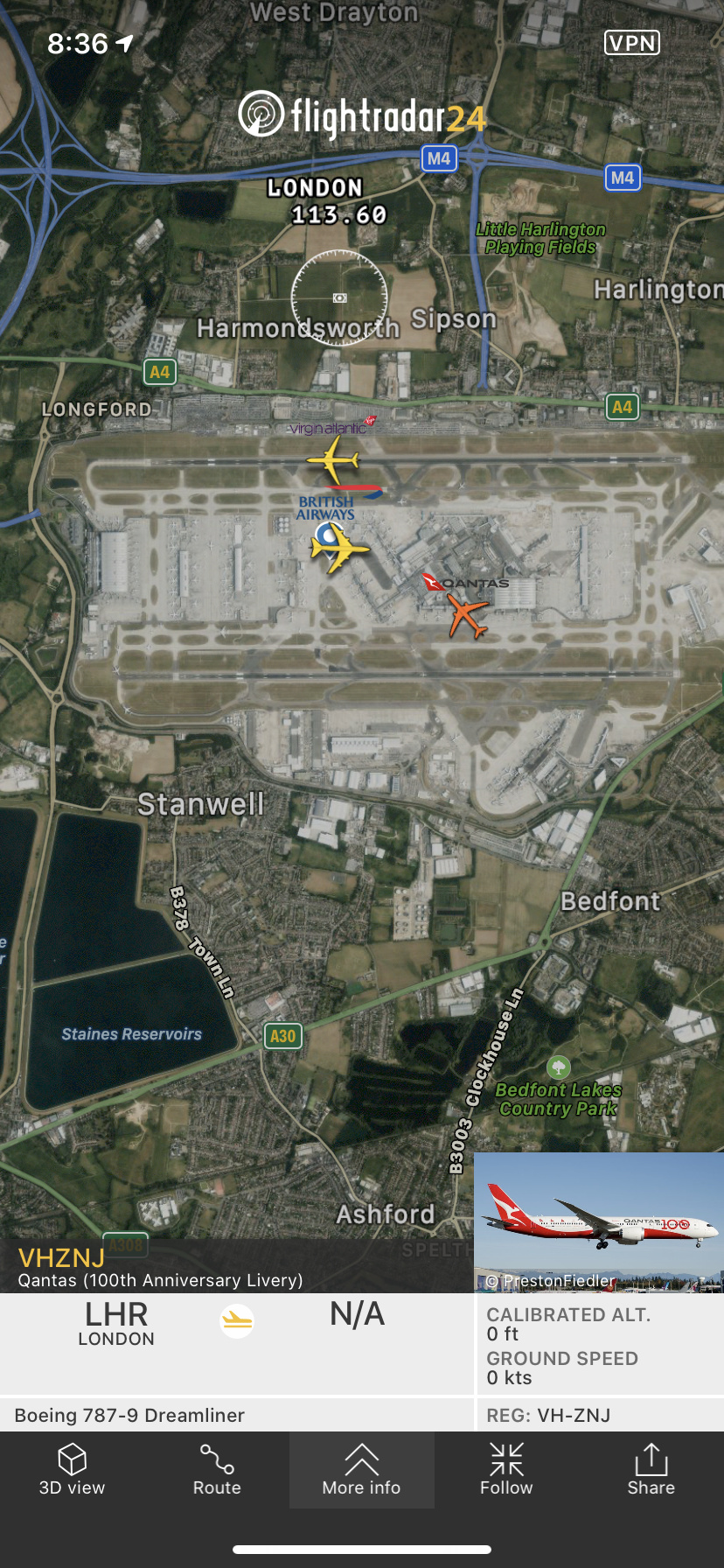This screenshot has height=1568, width=724.
Task: Share this flight
Action: (x=651, y=1470)
